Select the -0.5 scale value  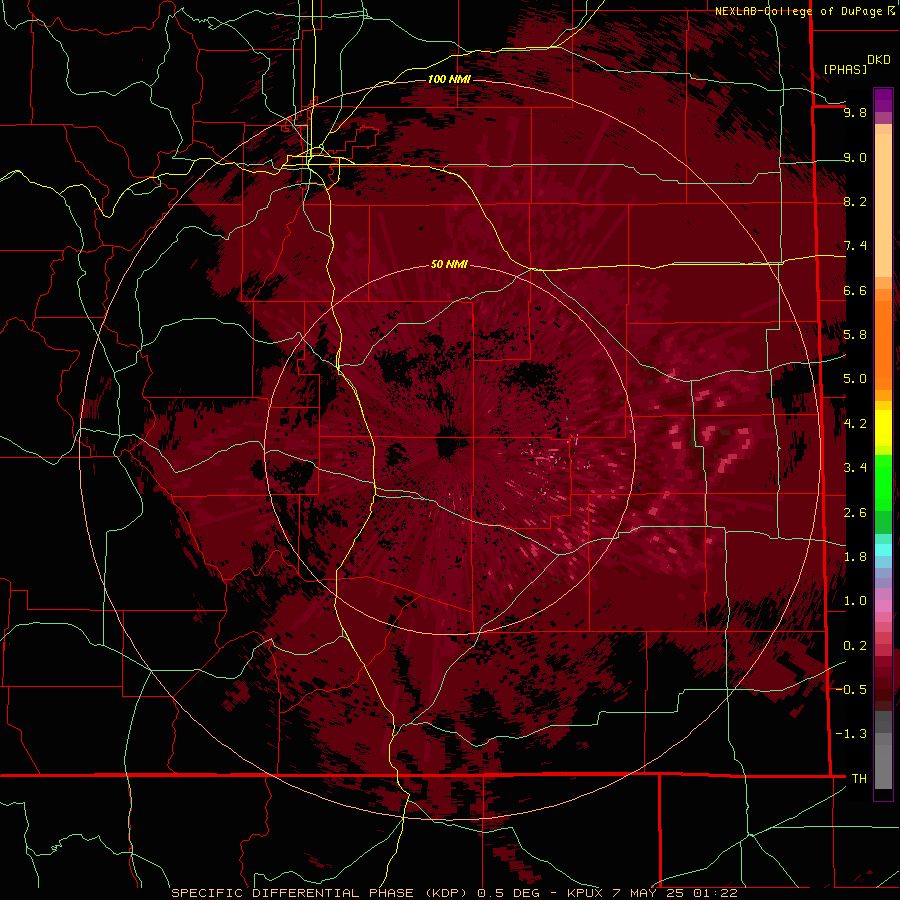851,690
